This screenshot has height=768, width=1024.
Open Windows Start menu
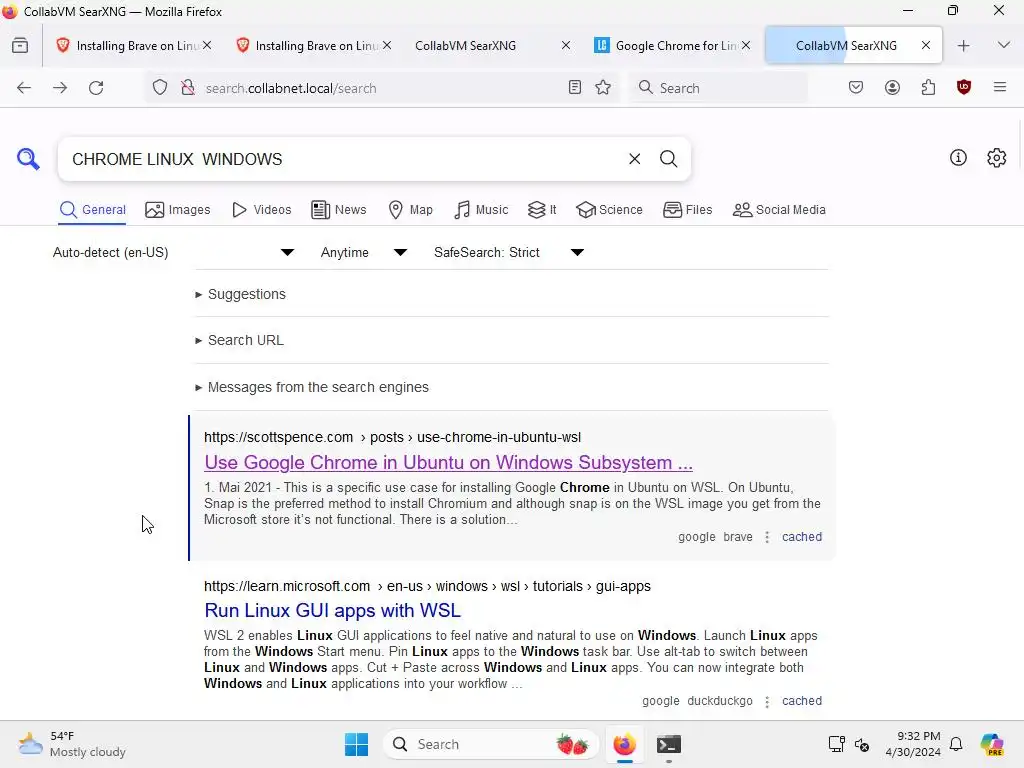(357, 744)
